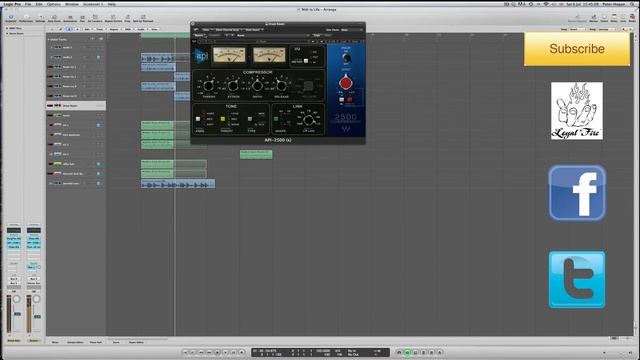Click the green Cycle button in transport
Screen dimensions: 640x360
click(407, 352)
